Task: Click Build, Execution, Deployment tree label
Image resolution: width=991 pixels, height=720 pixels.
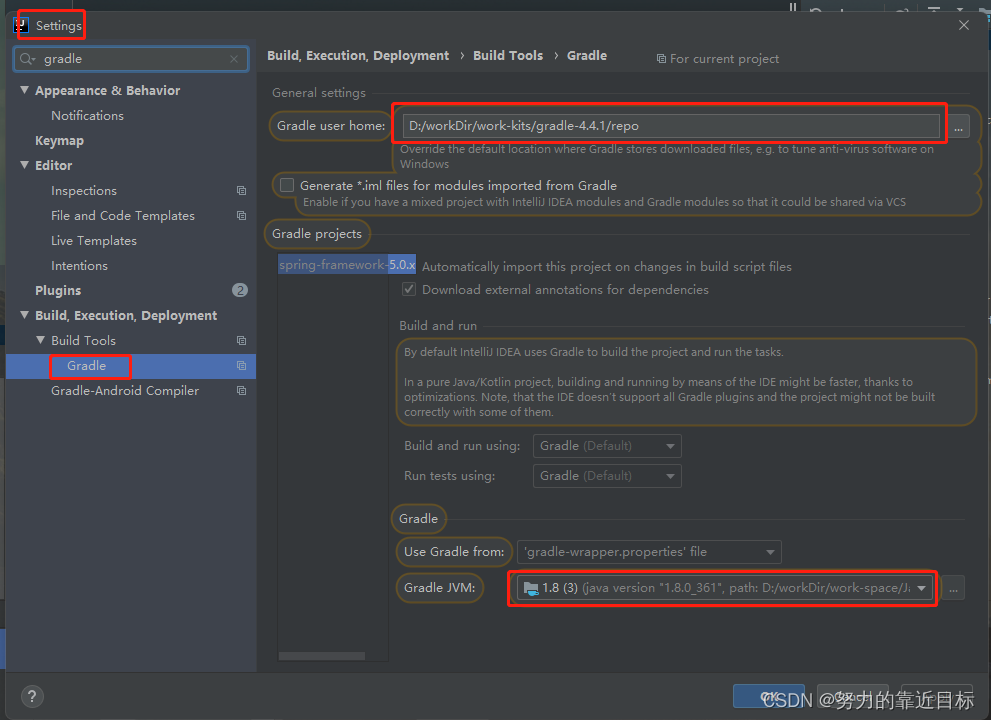Action: tap(126, 315)
